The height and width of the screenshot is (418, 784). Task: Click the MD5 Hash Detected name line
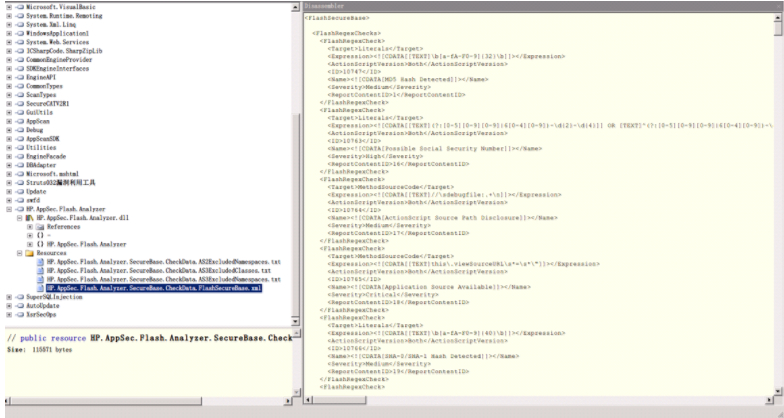click(408, 80)
